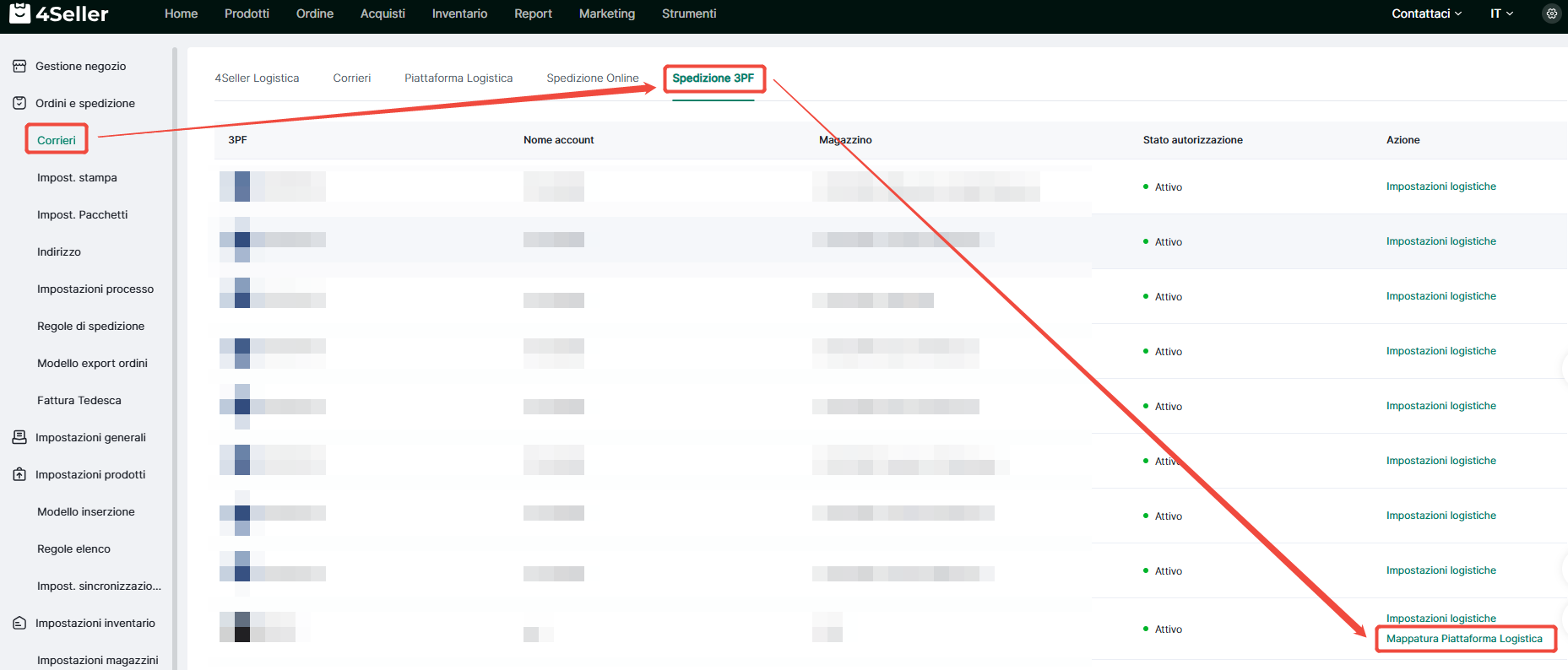Open the settings gear icon
Viewport: 1568px width, 670px height.
coord(1551,14)
